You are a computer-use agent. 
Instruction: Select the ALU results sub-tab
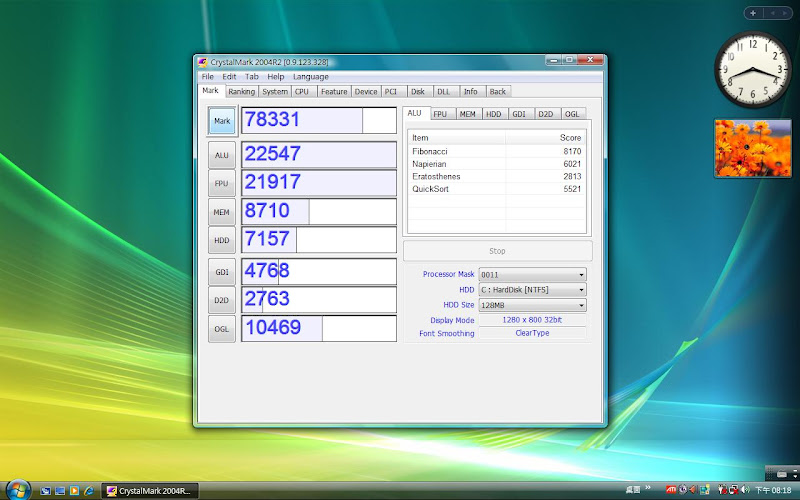[415, 113]
